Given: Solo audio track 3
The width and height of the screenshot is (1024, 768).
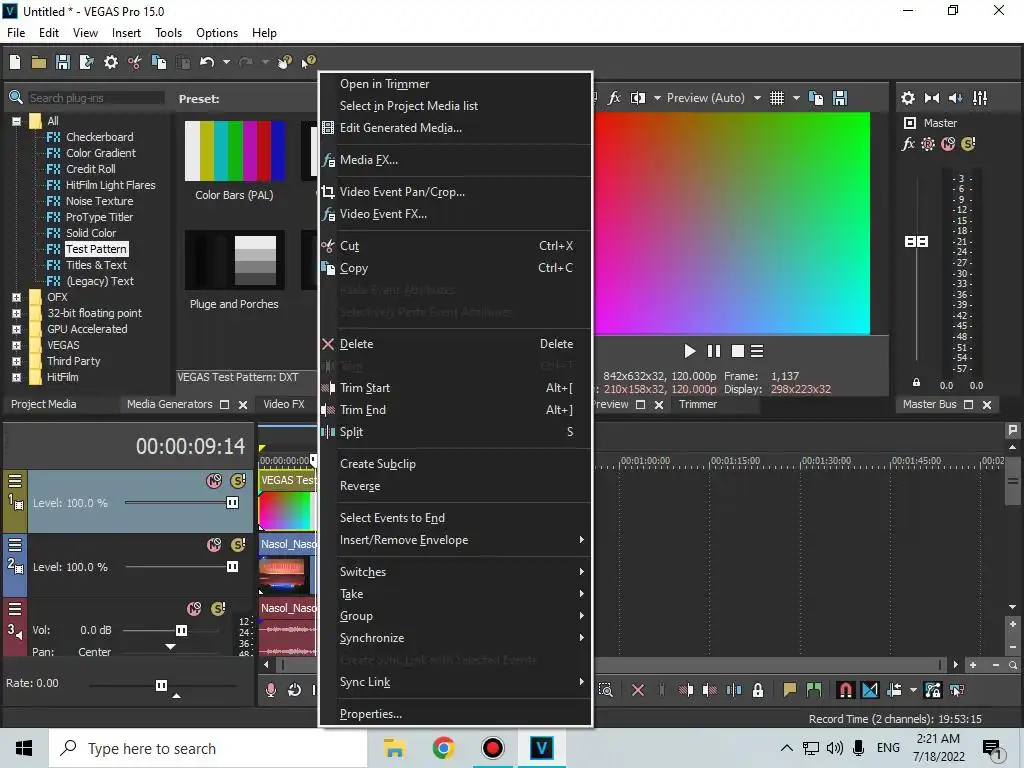Looking at the screenshot, I should pos(218,609).
